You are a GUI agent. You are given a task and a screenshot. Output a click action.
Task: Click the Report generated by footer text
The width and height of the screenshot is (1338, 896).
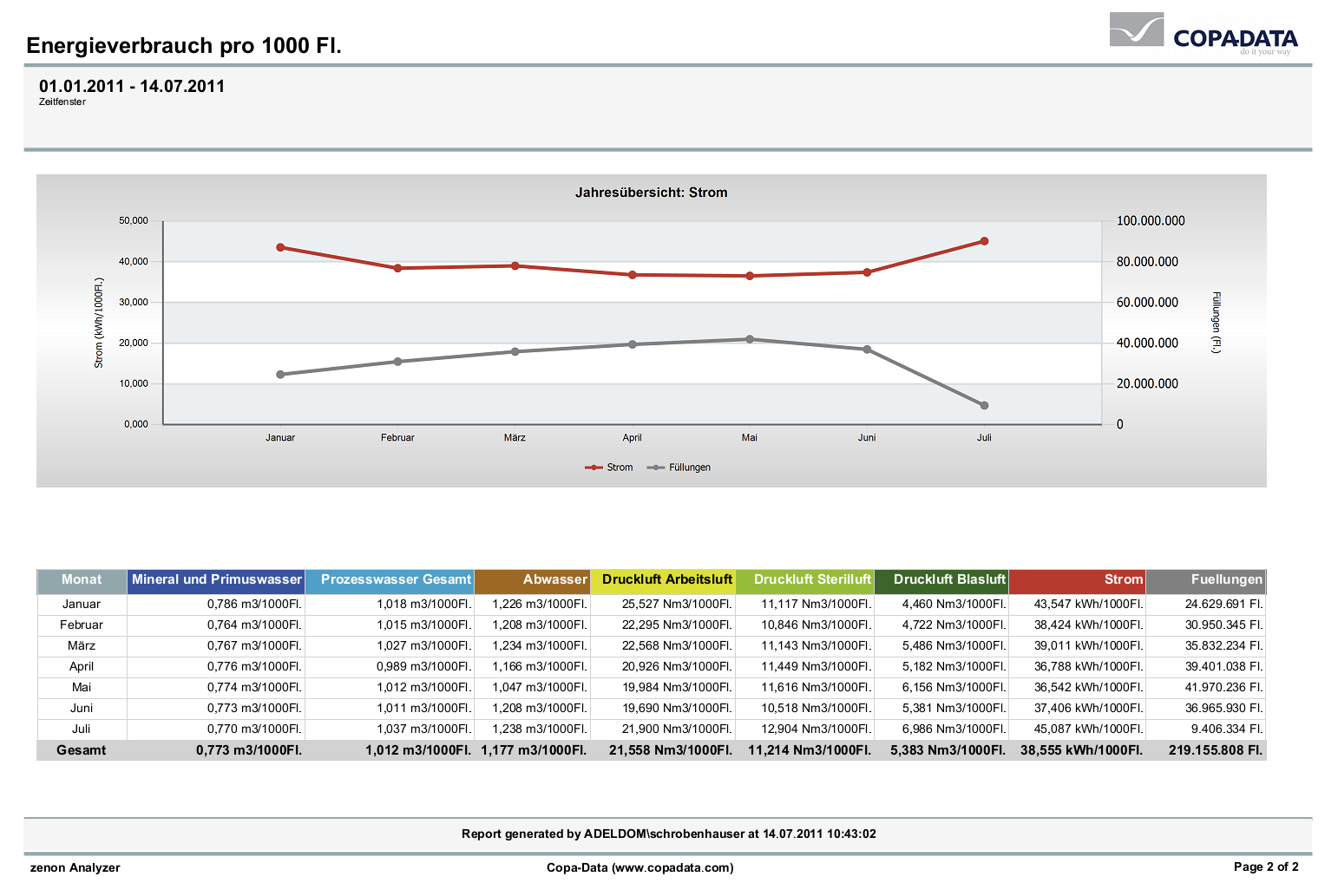pos(669,834)
